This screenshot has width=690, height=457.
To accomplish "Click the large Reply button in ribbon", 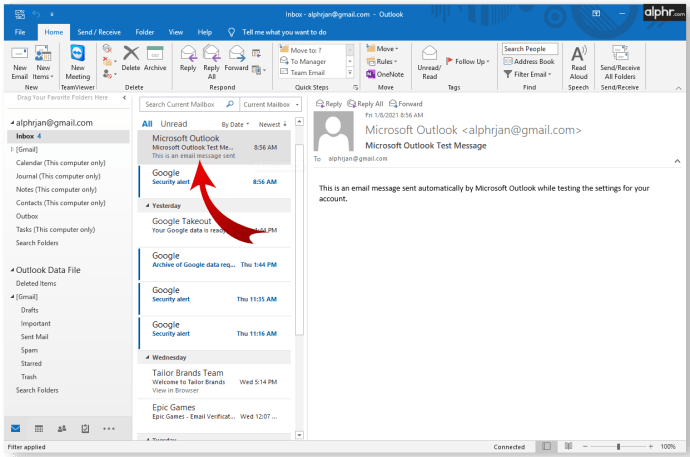I will coord(188,58).
